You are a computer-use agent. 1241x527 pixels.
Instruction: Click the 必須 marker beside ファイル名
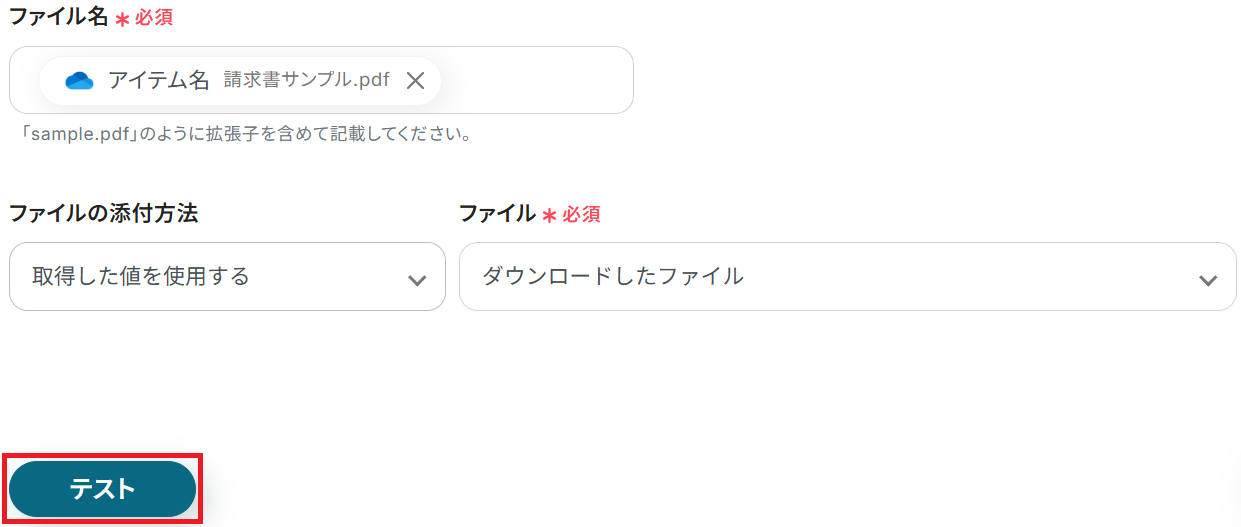(154, 18)
